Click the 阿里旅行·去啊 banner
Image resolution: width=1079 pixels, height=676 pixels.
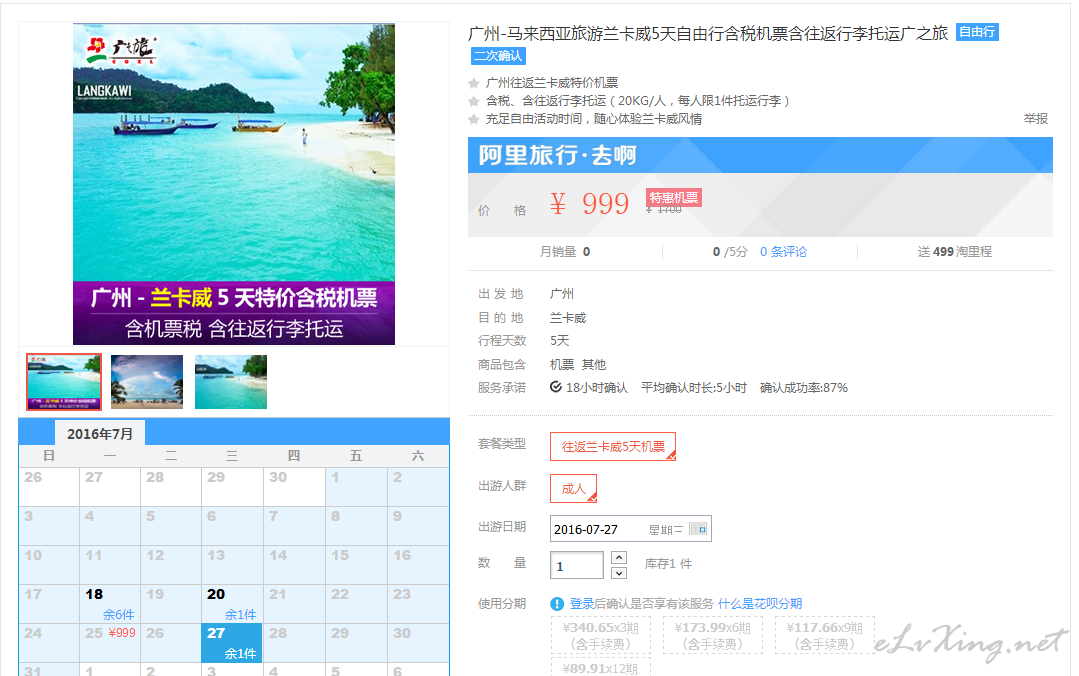[x=760, y=155]
